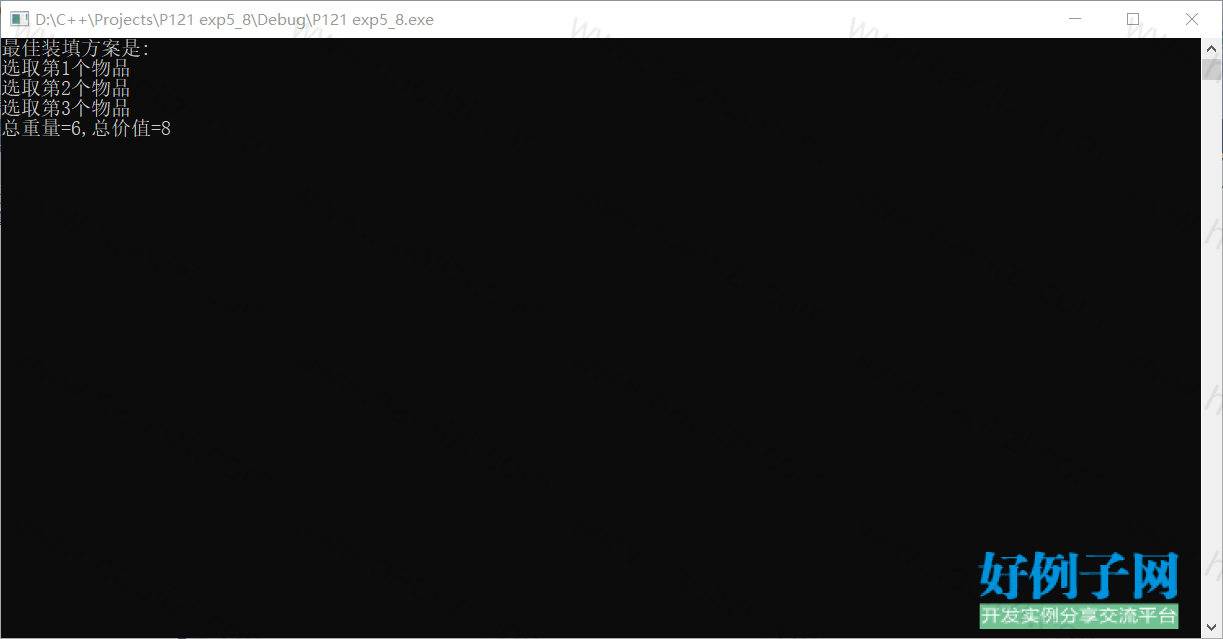Click the line 总重量=6,总价值=8
This screenshot has height=639, width=1223.
click(86, 129)
